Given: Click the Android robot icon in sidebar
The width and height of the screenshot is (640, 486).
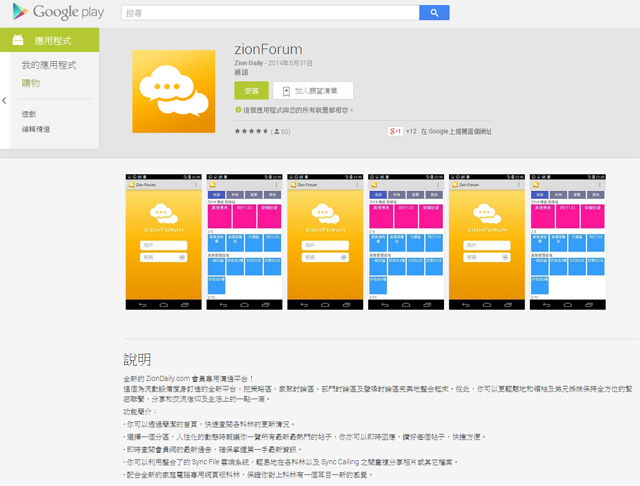Looking at the screenshot, I should [18, 40].
